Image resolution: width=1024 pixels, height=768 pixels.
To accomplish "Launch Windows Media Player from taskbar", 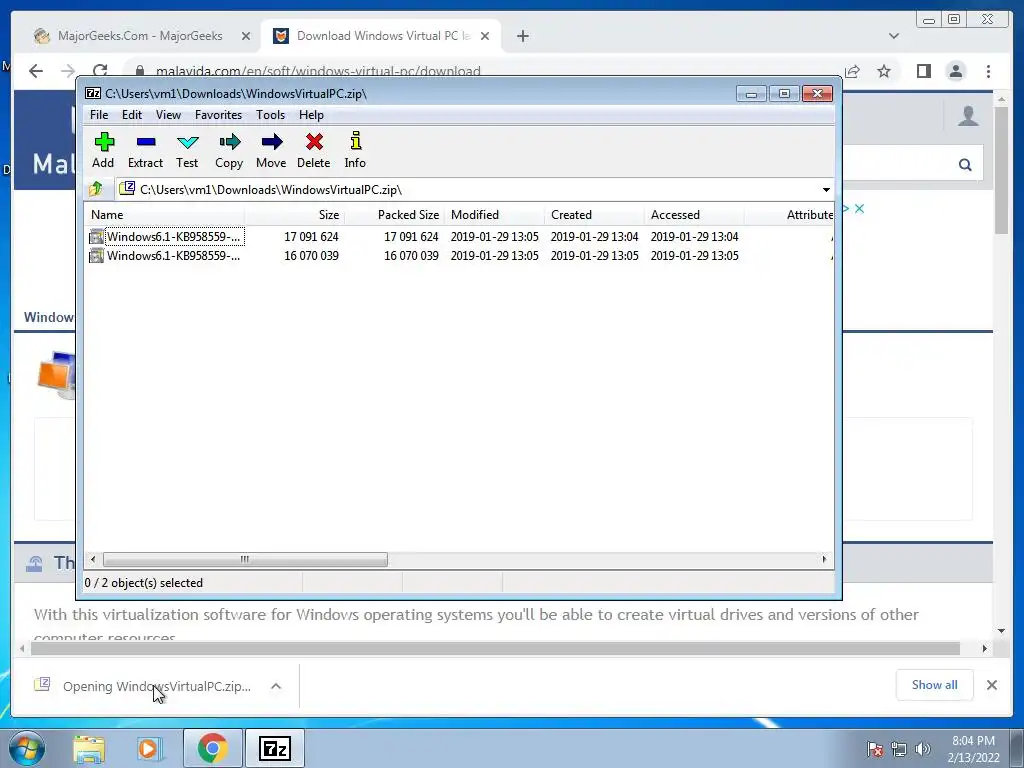I will click(x=148, y=748).
